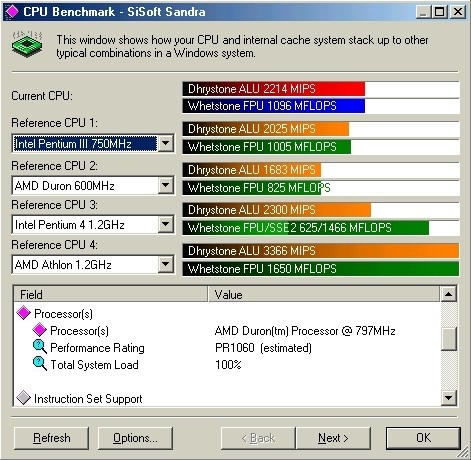The height and width of the screenshot is (460, 471).
Task: Open the Options dialog button
Action: (x=135, y=438)
